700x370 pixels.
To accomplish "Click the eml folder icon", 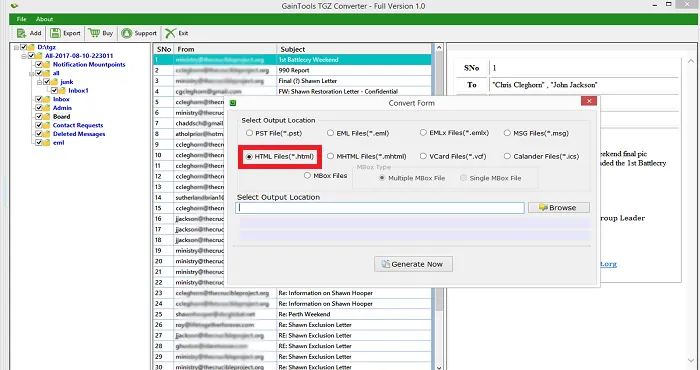I will (46, 143).
